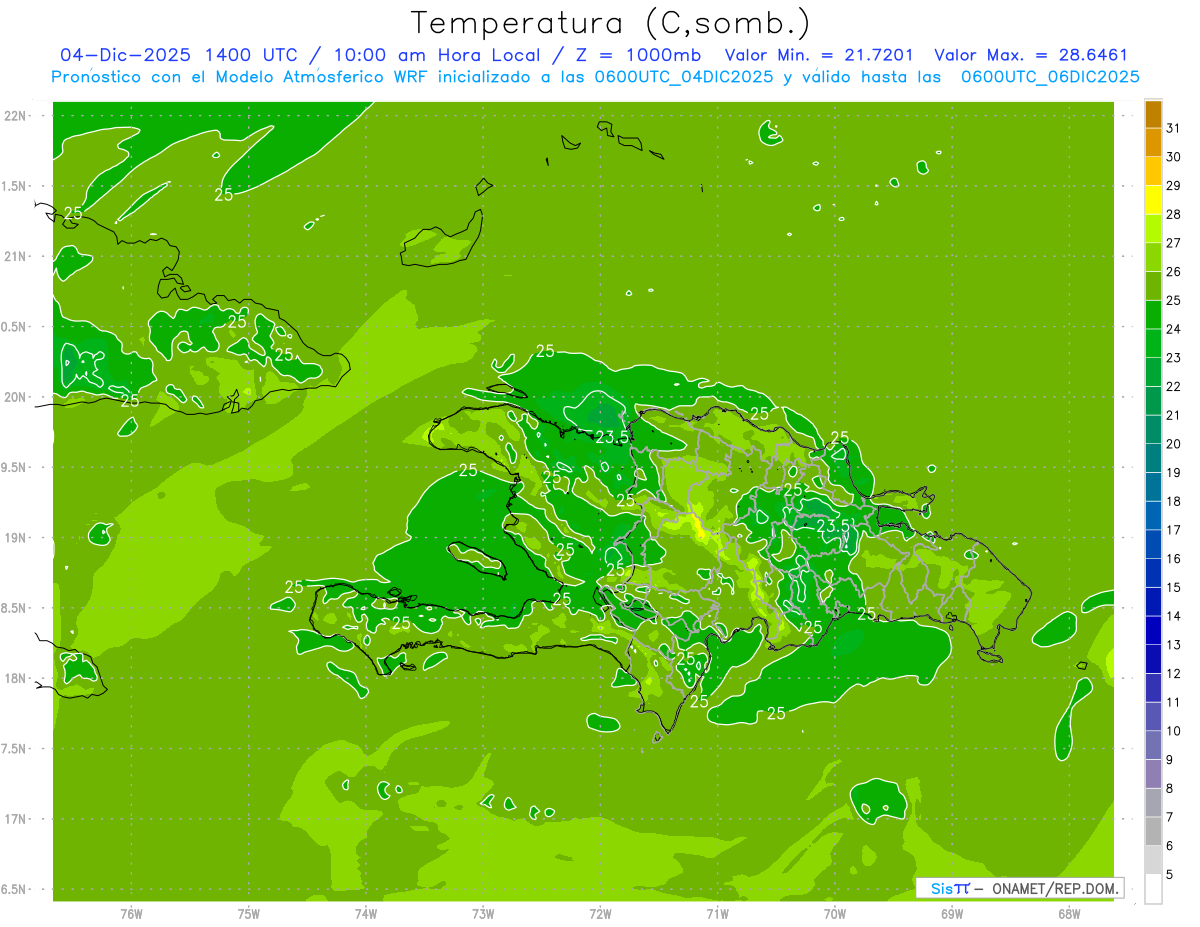The width and height of the screenshot is (1200, 927).
Task: Click the 18 value on color legend
Action: [1174, 501]
